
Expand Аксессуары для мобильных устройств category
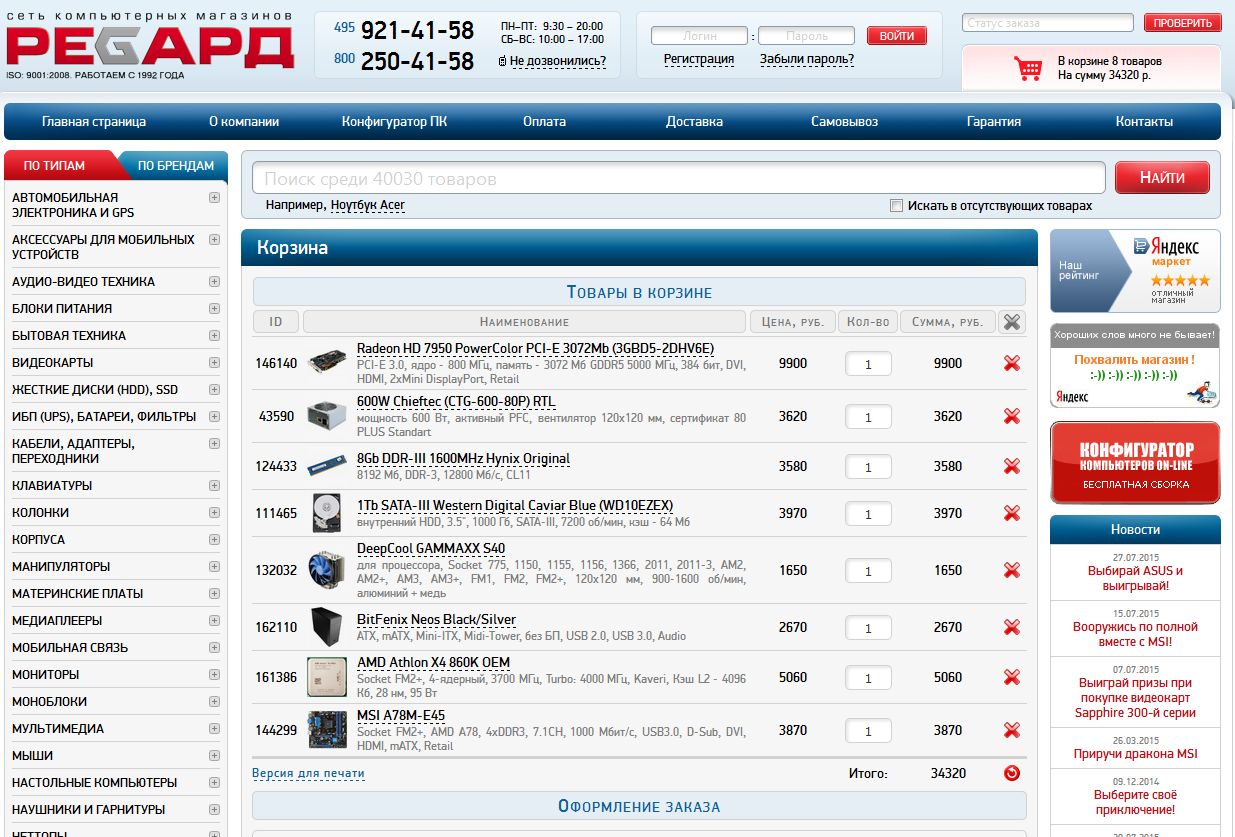[x=214, y=239]
